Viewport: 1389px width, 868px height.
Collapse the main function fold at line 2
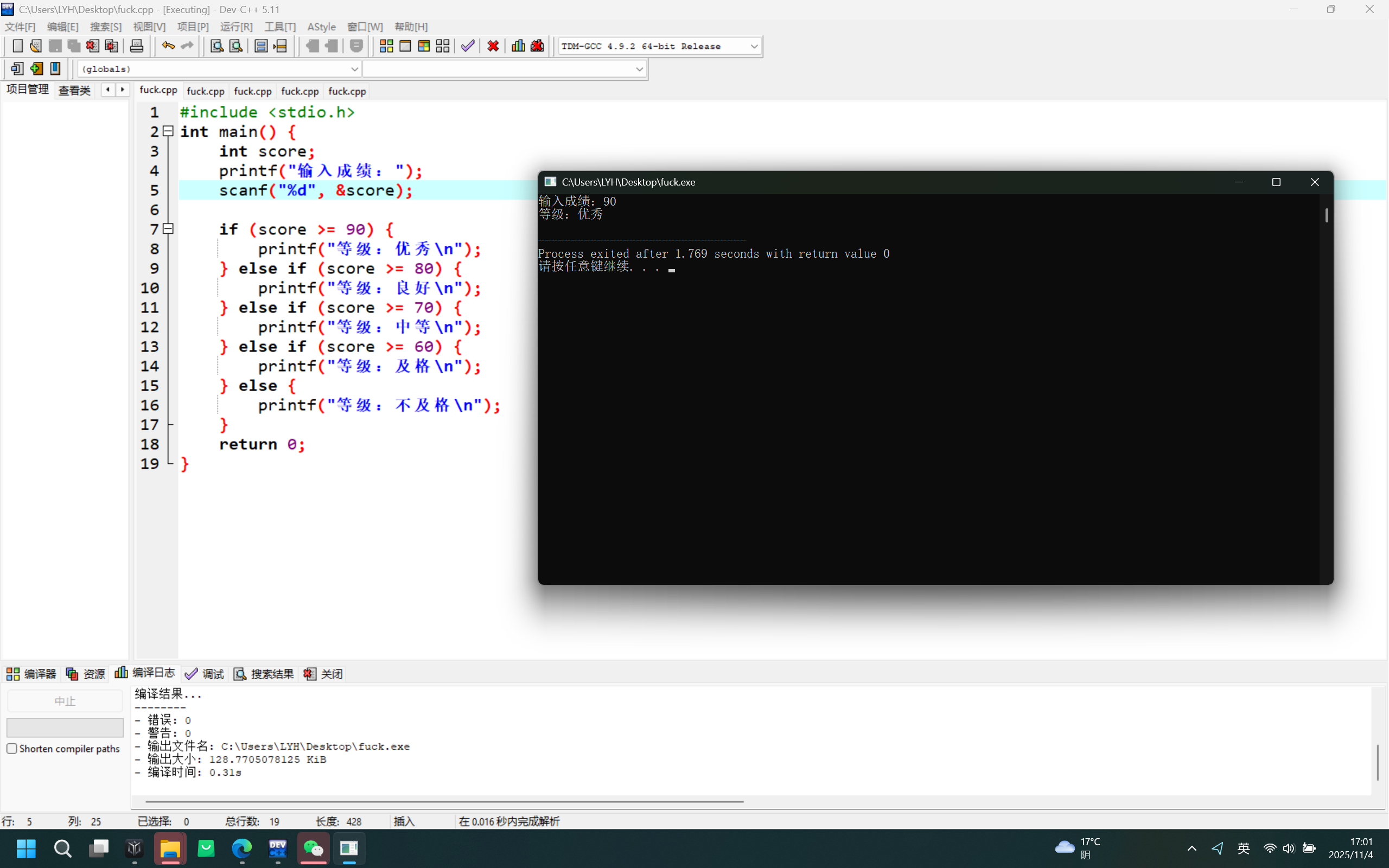[168, 131]
